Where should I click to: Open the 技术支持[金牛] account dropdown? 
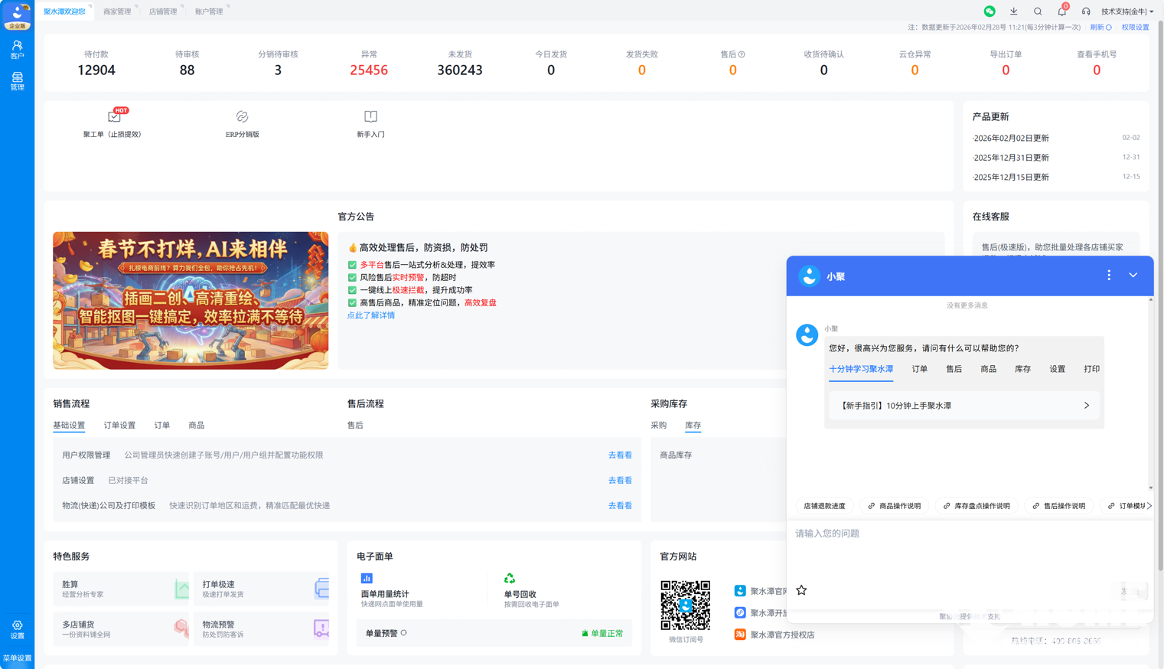pyautogui.click(x=1127, y=11)
